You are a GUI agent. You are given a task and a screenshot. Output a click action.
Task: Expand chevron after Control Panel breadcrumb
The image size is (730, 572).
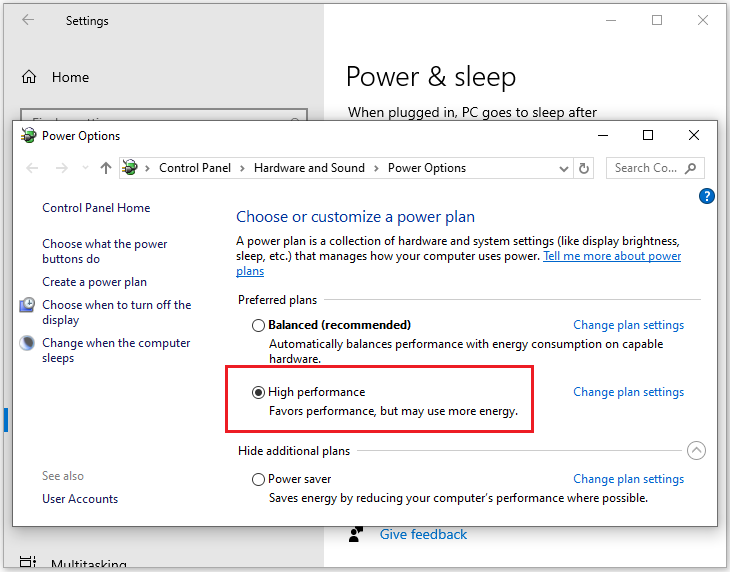pyautogui.click(x=242, y=168)
